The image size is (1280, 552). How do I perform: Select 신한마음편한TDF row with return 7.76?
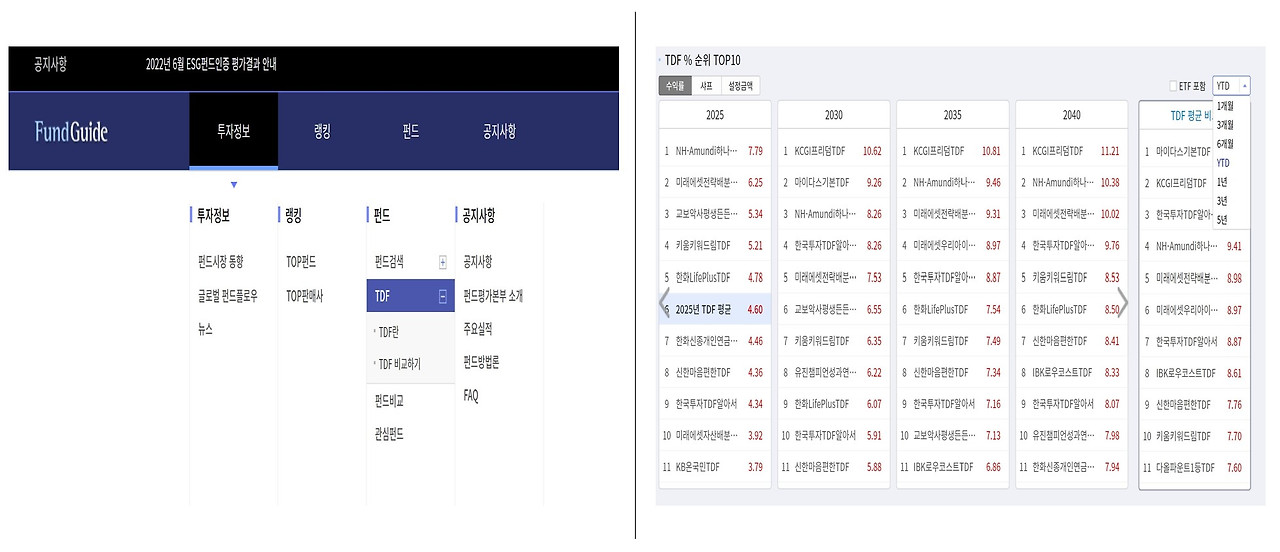tap(1195, 404)
